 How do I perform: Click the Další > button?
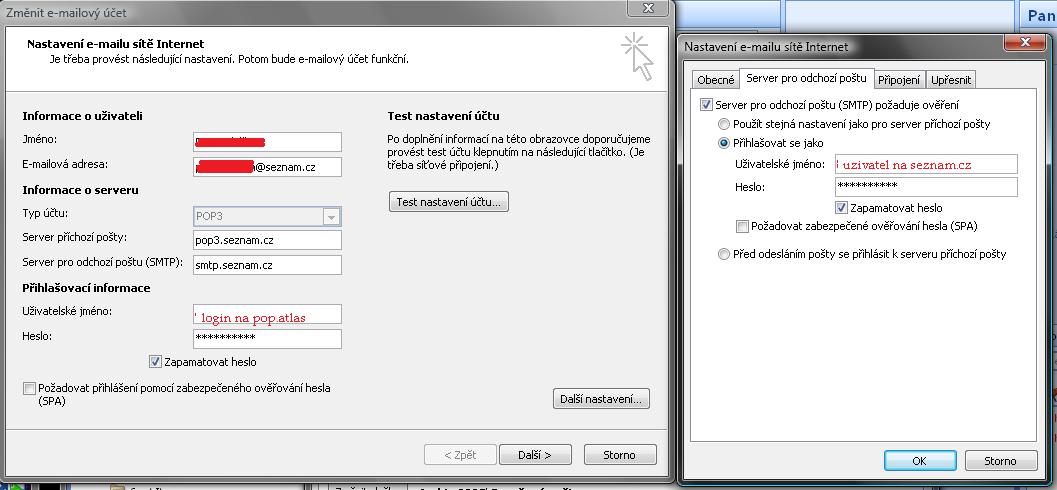535,455
